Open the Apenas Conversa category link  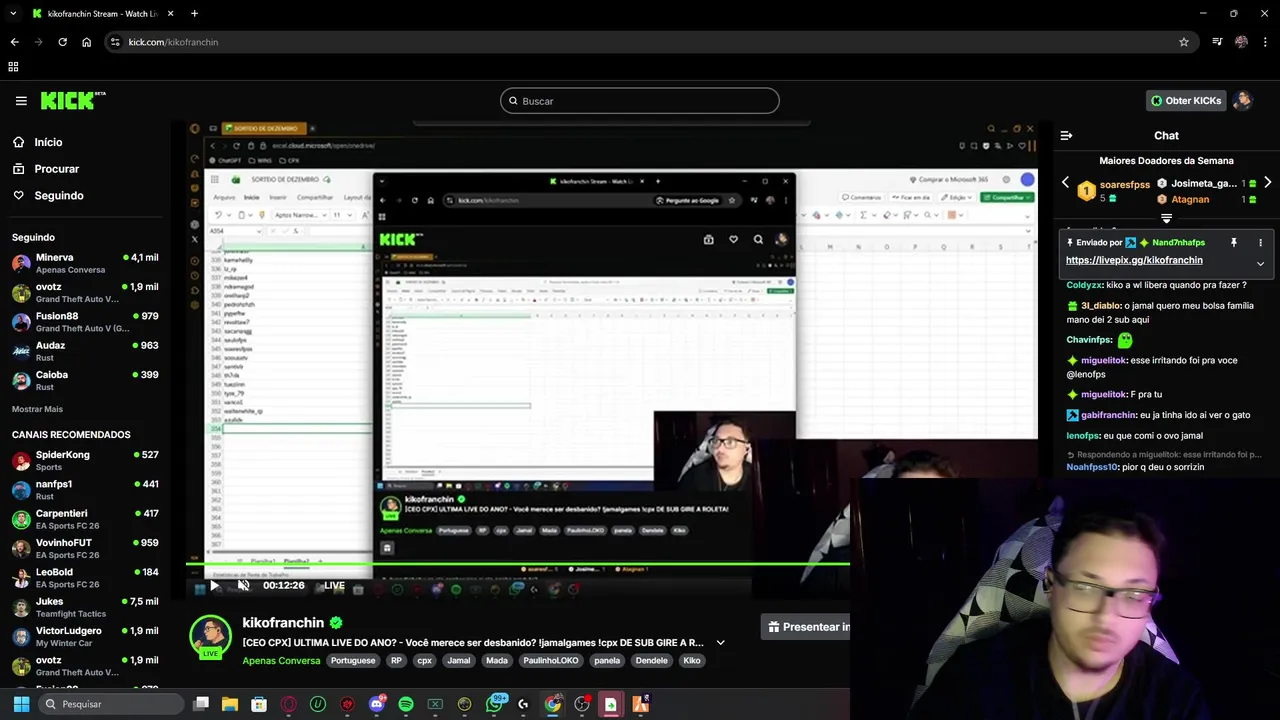click(281, 661)
